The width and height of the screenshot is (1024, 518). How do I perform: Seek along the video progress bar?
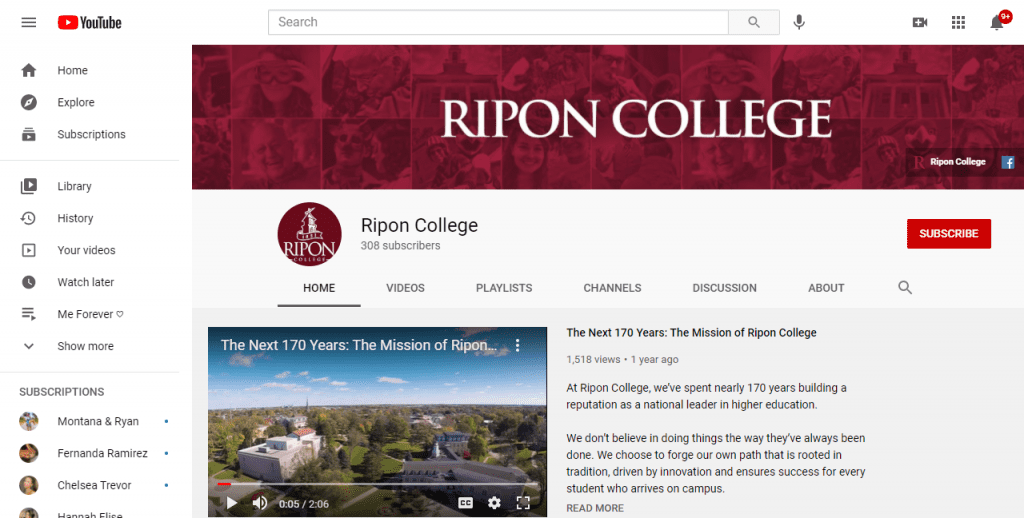click(377, 484)
